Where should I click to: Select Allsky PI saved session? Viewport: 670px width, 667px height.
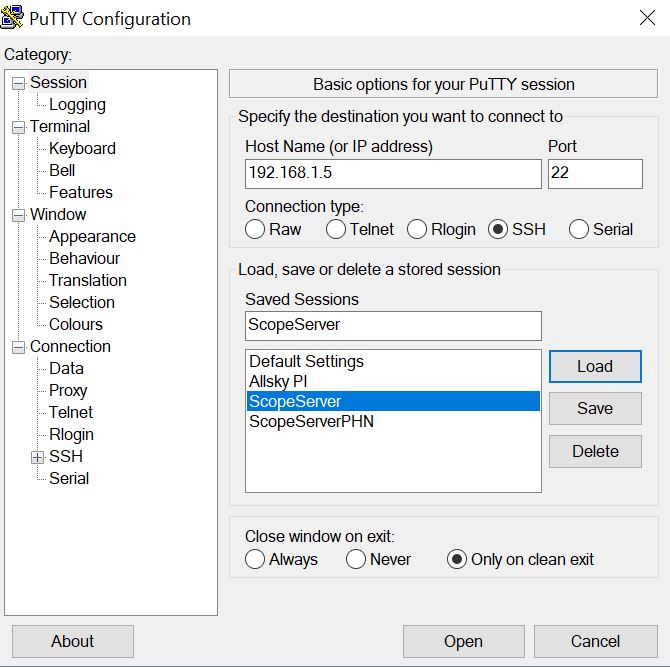click(393, 381)
